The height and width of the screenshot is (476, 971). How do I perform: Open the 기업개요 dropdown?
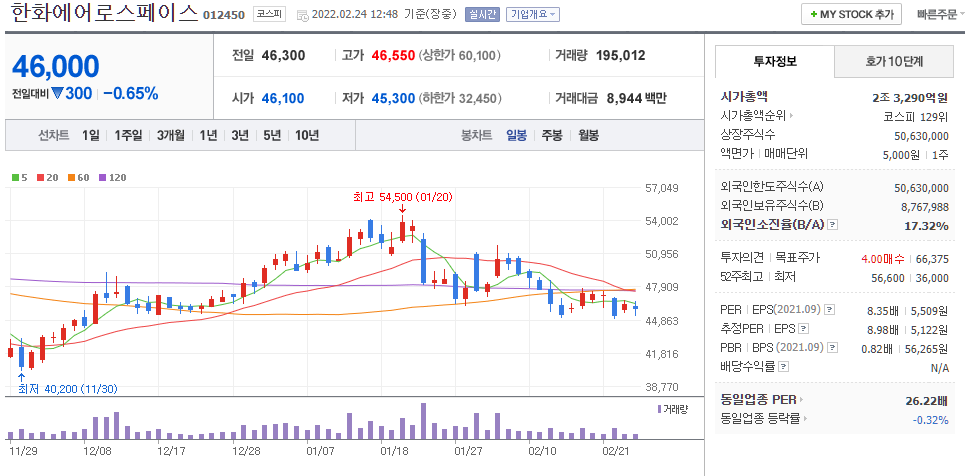click(533, 15)
